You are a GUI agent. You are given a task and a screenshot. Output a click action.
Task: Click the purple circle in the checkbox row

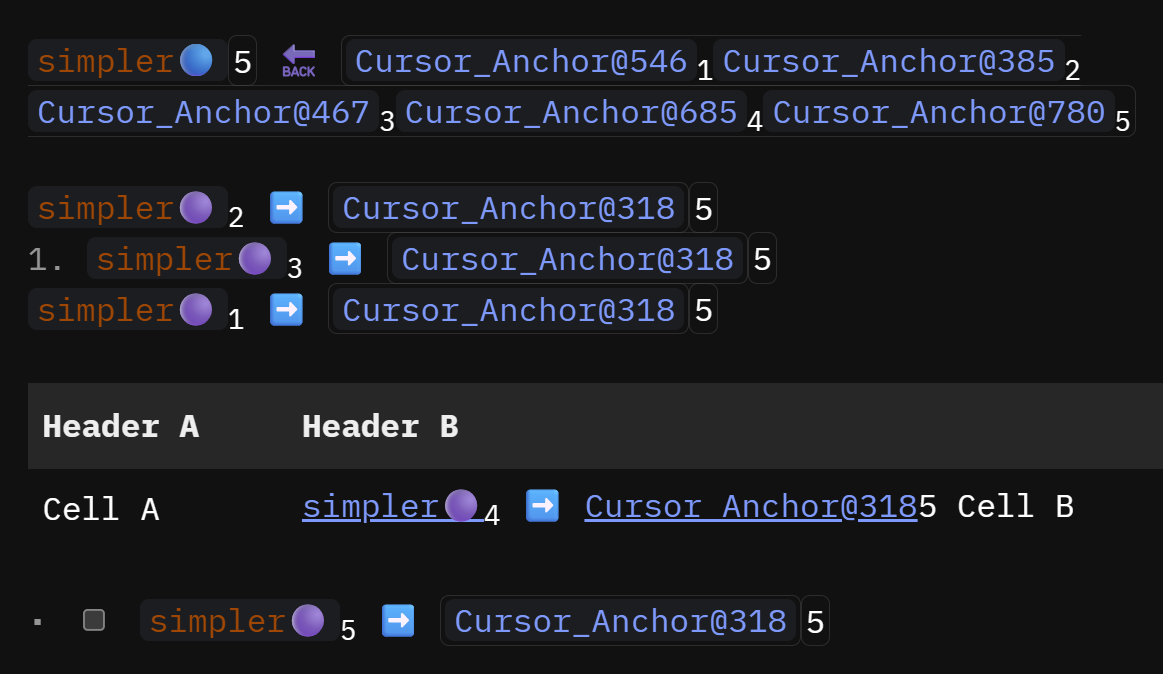click(308, 621)
